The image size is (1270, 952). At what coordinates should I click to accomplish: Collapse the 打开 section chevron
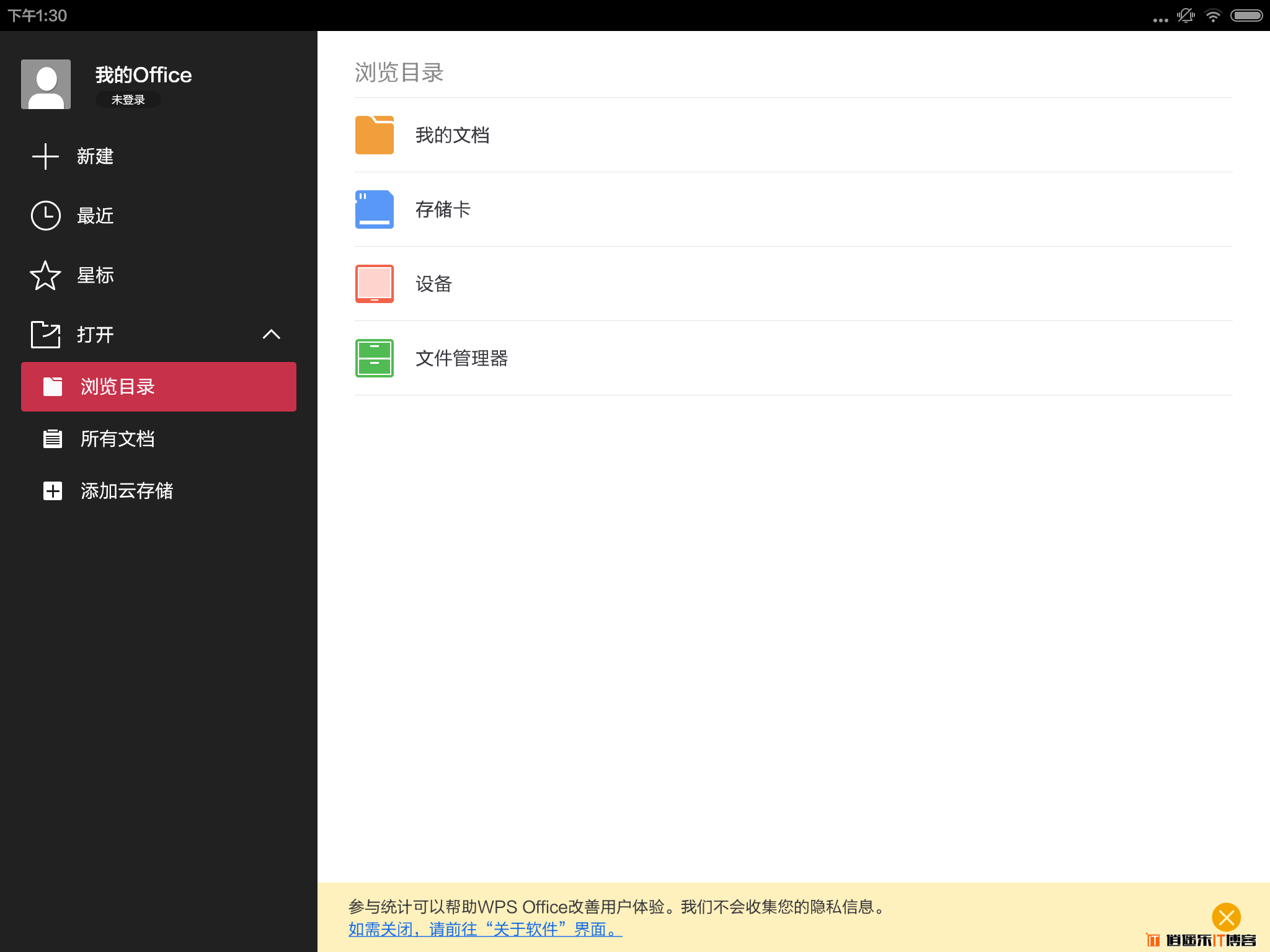(272, 335)
